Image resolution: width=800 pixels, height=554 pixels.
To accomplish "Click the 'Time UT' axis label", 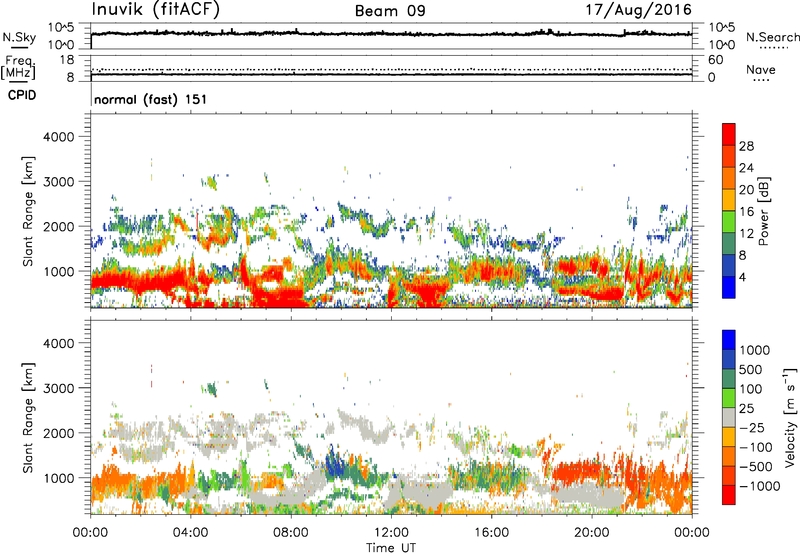I will [391, 548].
